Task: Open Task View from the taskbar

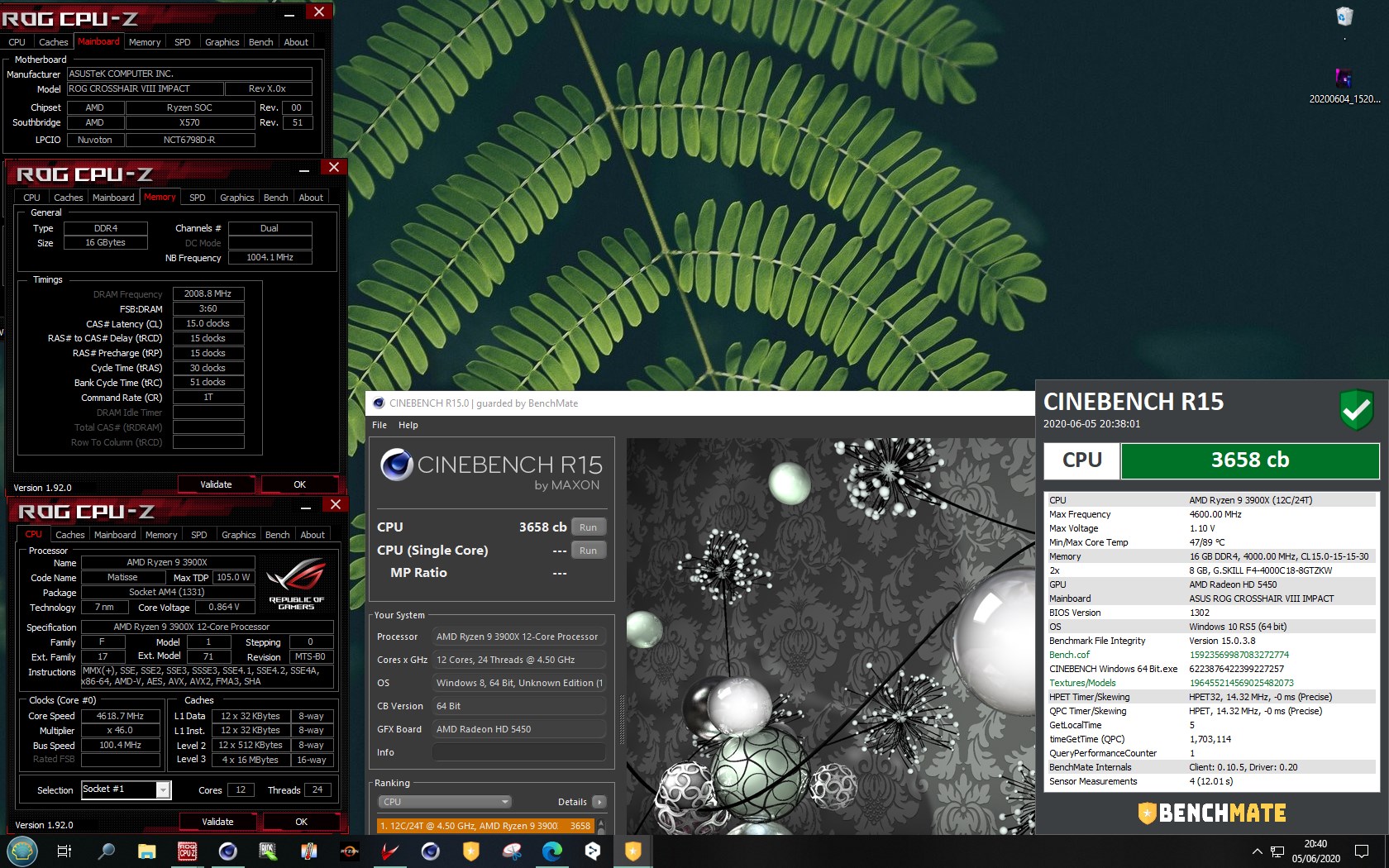Action: pos(64,851)
